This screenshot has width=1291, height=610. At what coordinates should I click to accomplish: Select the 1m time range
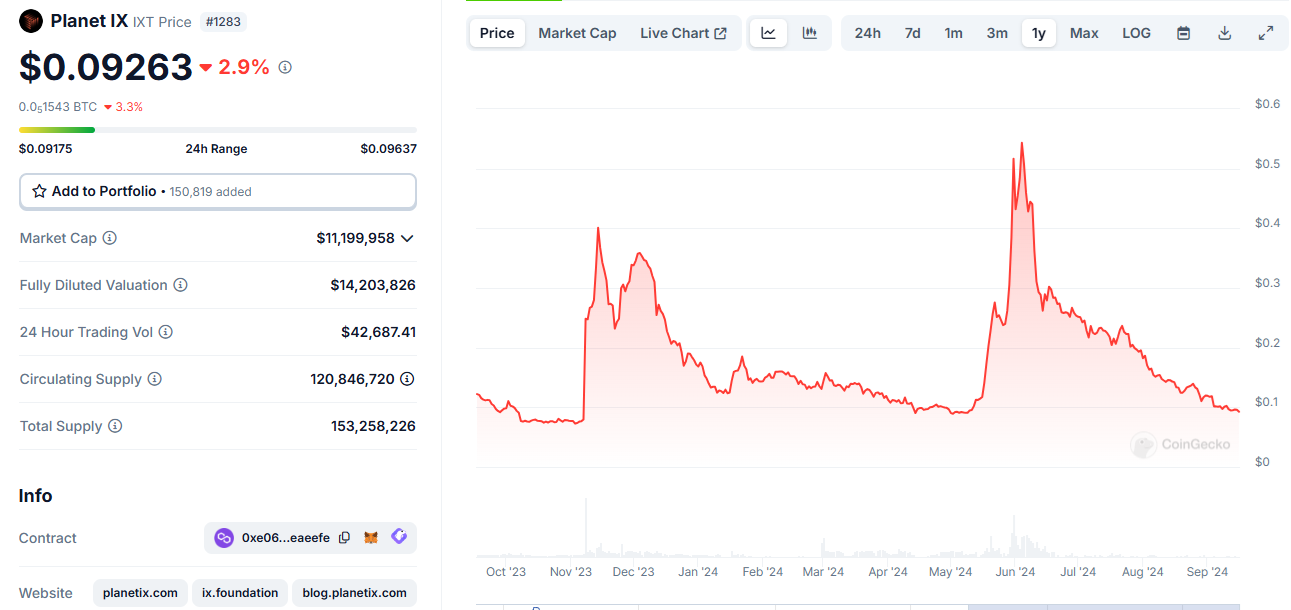[x=954, y=33]
